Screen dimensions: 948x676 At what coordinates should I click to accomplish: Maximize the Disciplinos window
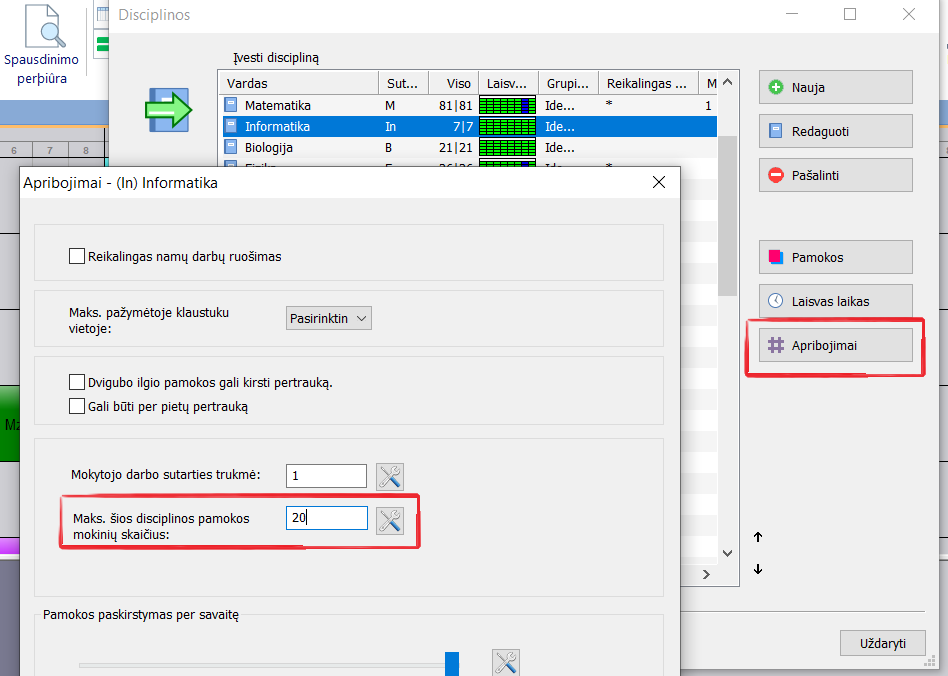[850, 14]
